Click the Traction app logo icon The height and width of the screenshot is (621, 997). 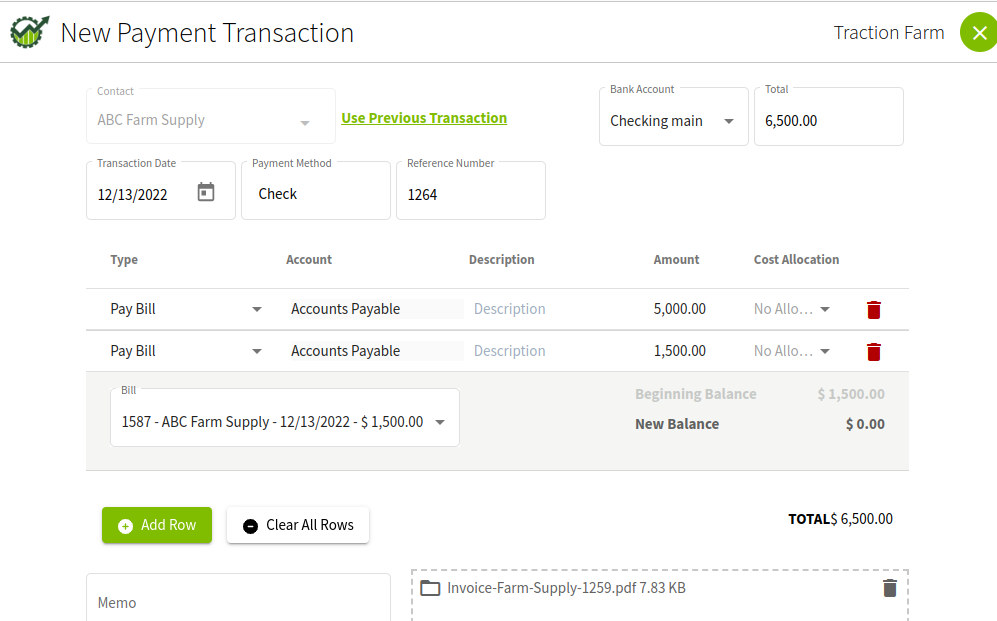[x=29, y=32]
